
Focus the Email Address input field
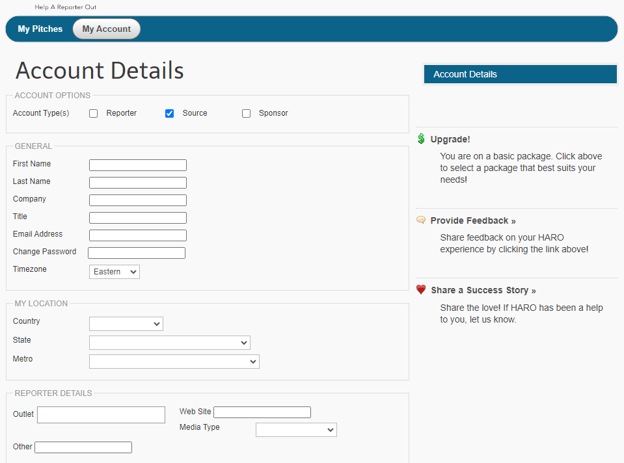click(x=138, y=235)
